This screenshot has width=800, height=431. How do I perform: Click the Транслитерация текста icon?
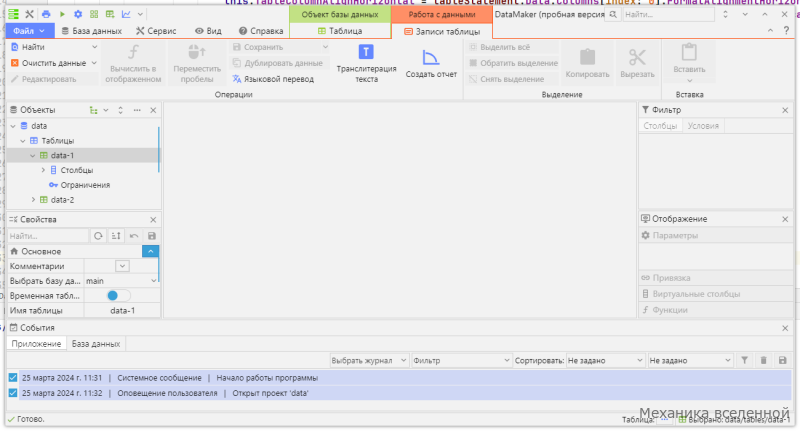tap(366, 52)
